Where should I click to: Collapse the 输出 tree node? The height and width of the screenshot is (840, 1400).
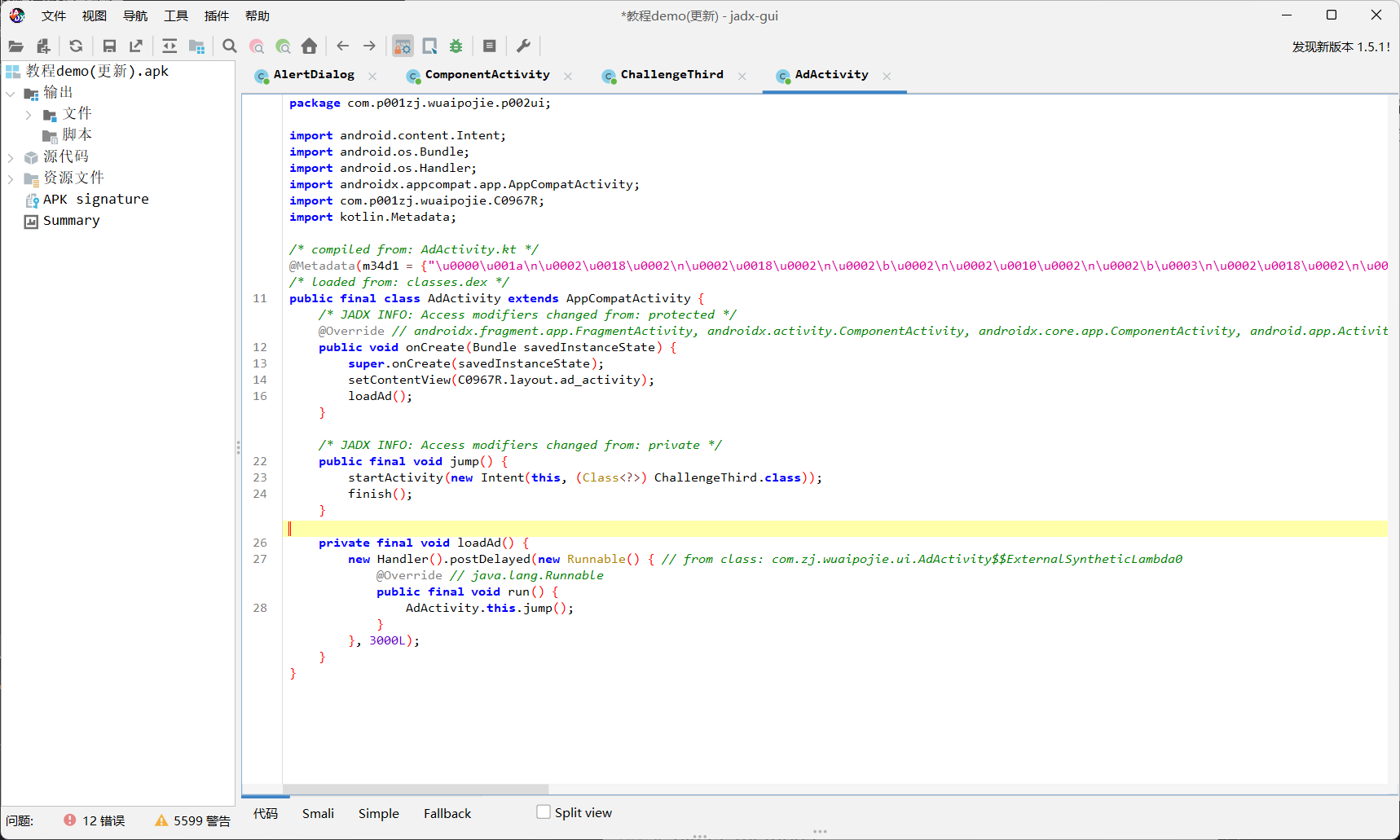[11, 93]
